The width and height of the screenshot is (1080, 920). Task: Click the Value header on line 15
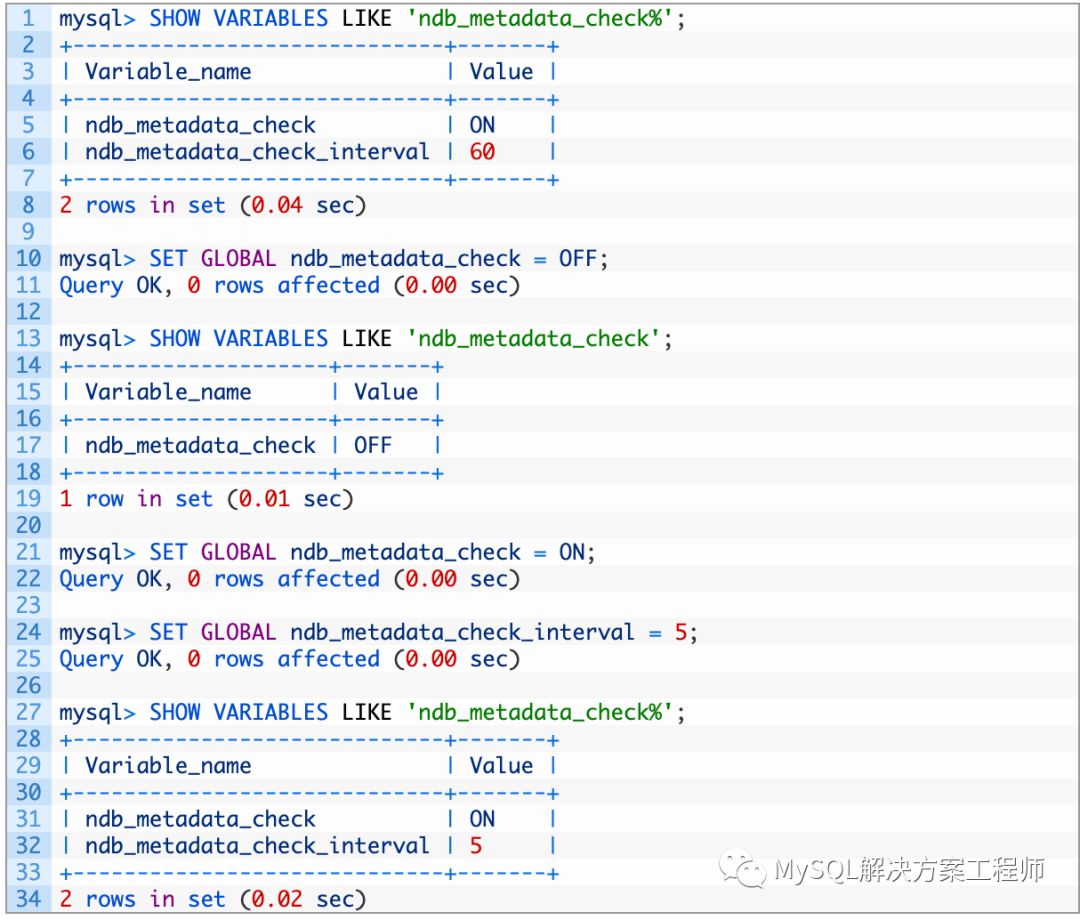386,392
